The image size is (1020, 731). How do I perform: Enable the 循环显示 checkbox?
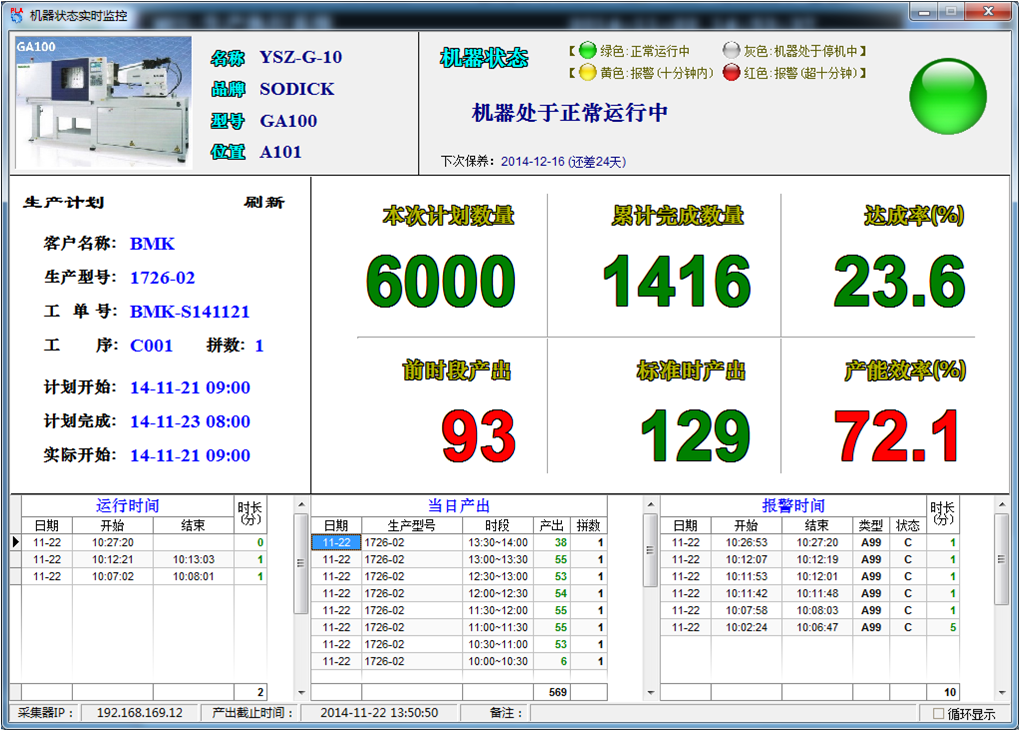pos(938,714)
